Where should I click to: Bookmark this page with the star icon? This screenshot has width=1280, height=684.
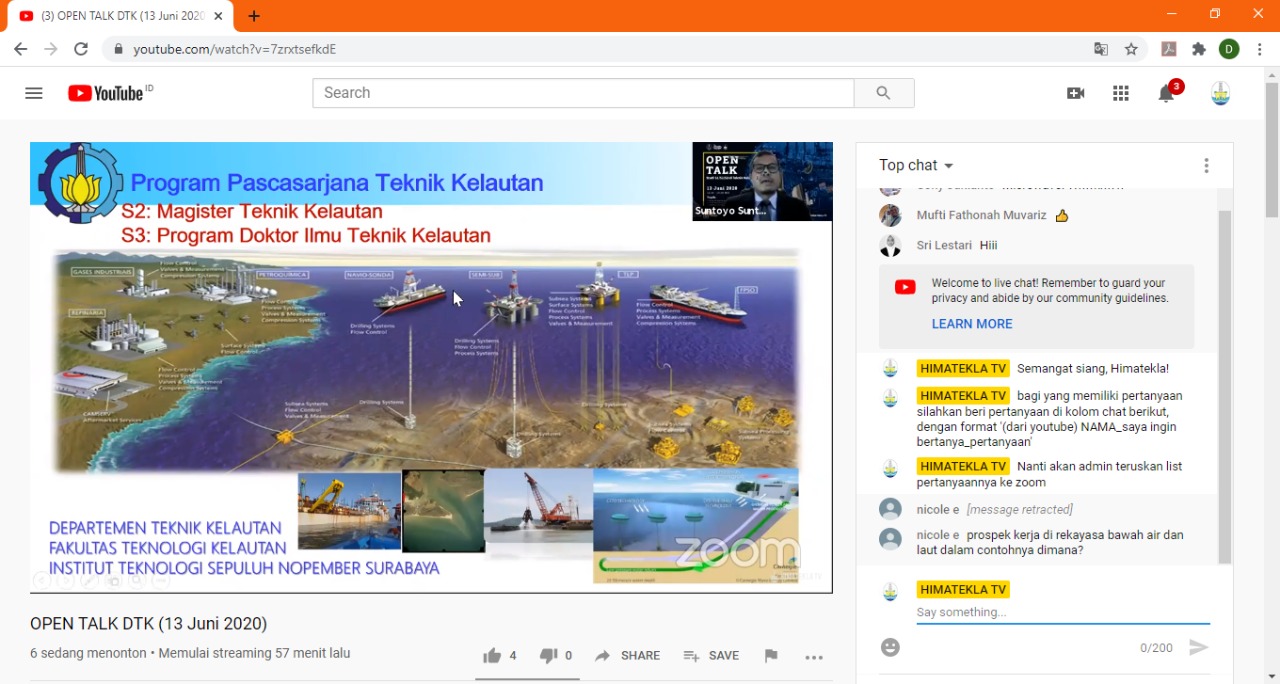coord(1131,49)
